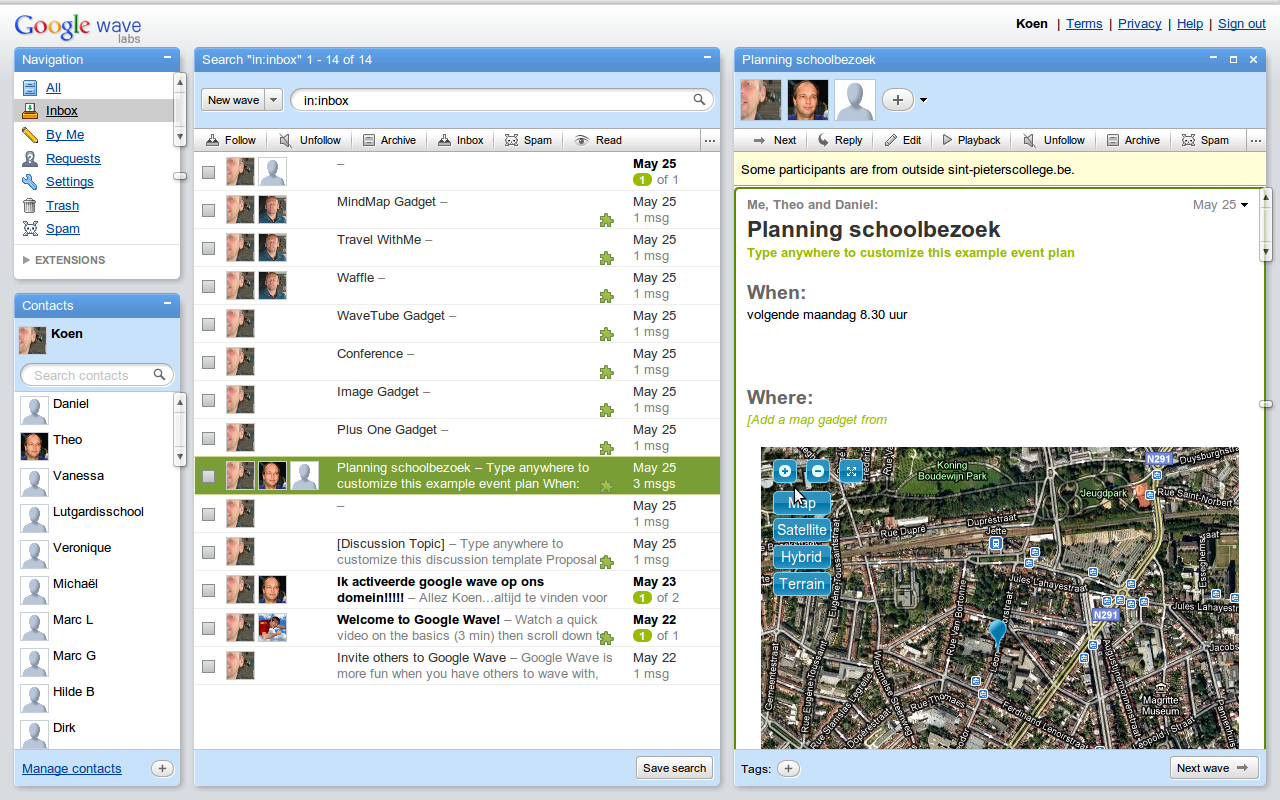Open Spam folder in Navigation panel
Image resolution: width=1280 pixels, height=800 pixels.
[x=62, y=229]
